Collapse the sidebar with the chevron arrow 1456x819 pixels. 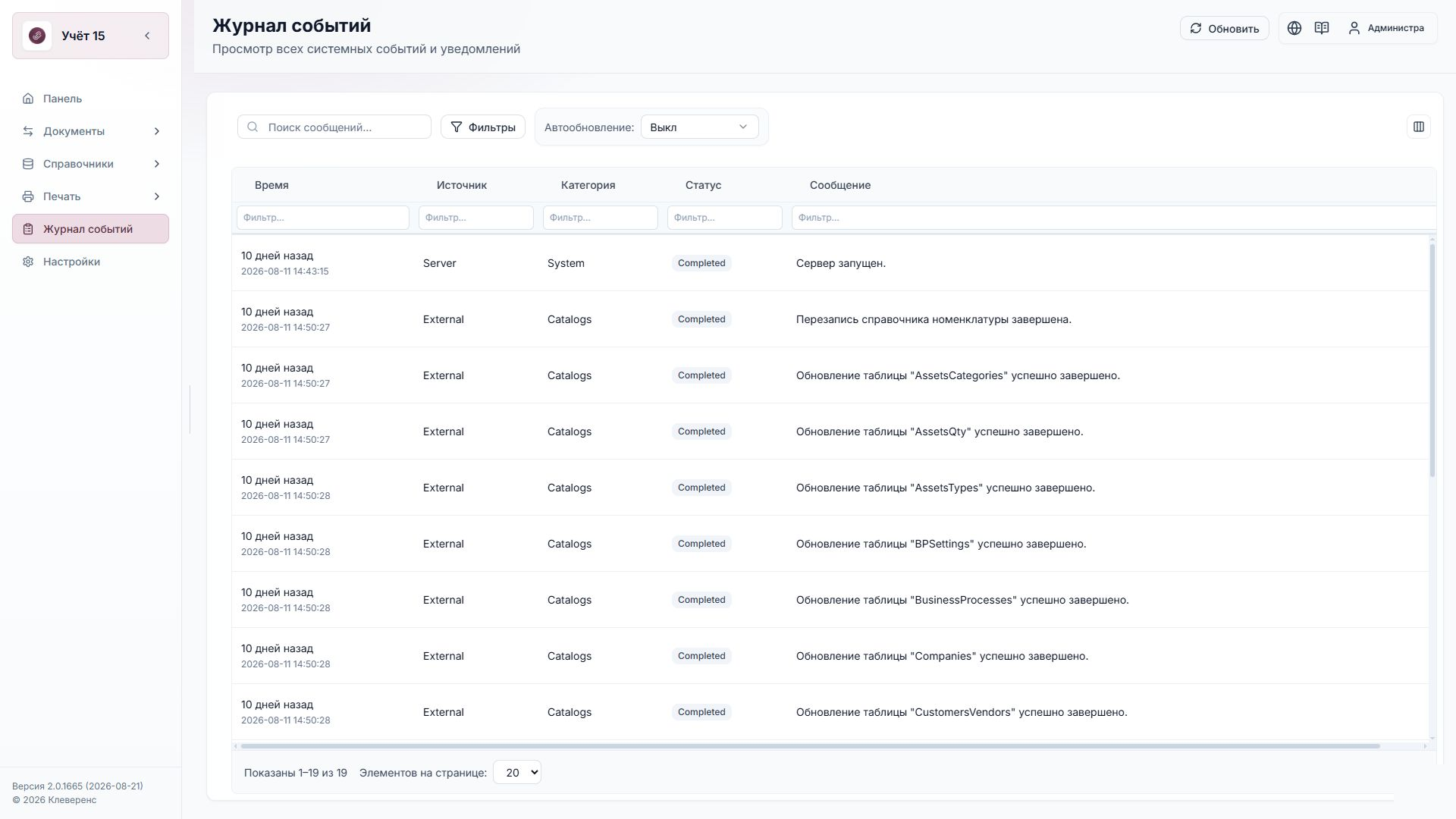147,36
